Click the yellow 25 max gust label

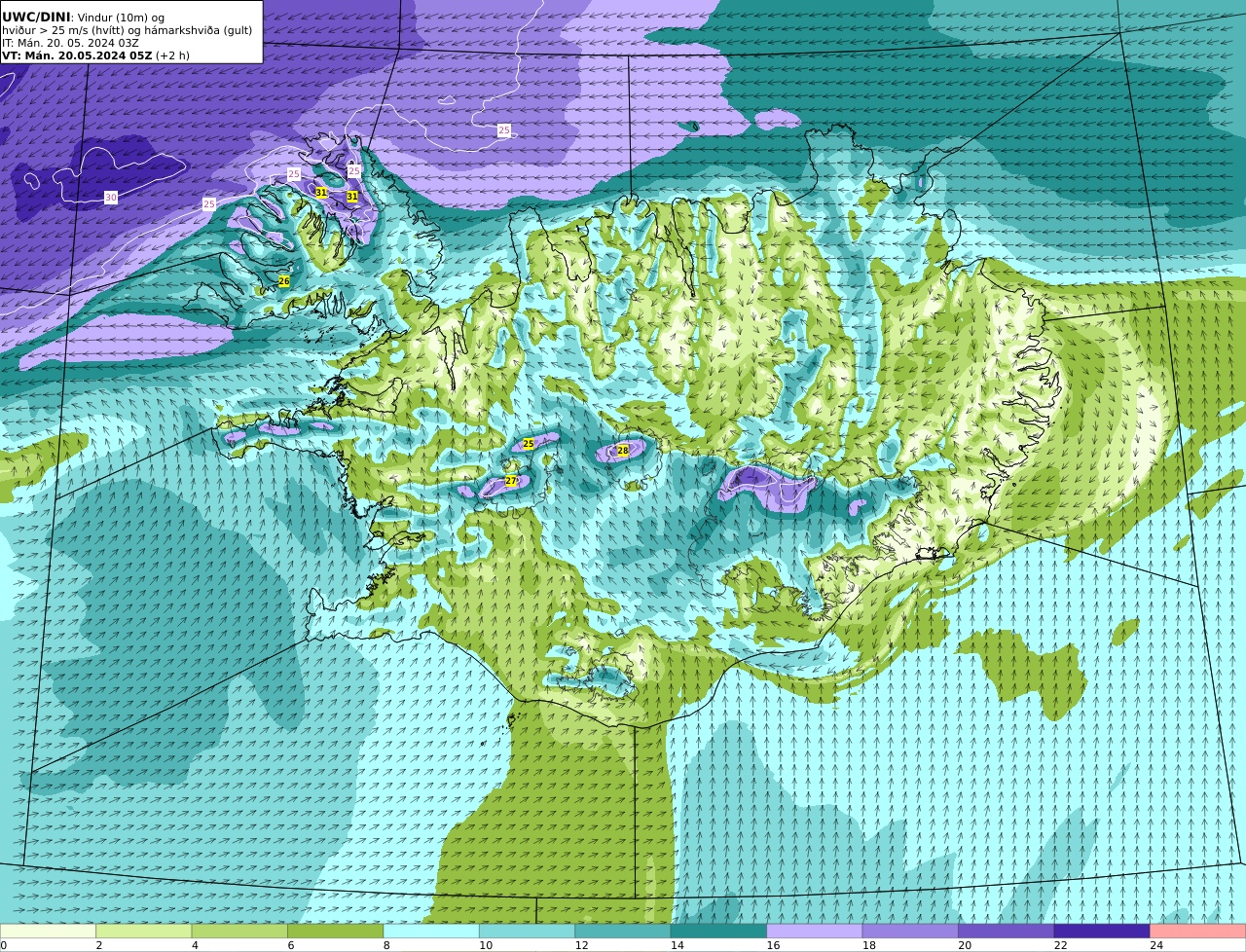[529, 444]
